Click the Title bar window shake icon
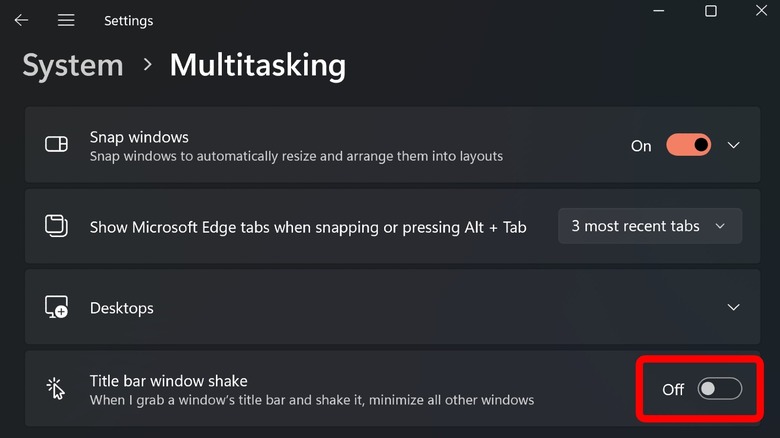 56,389
